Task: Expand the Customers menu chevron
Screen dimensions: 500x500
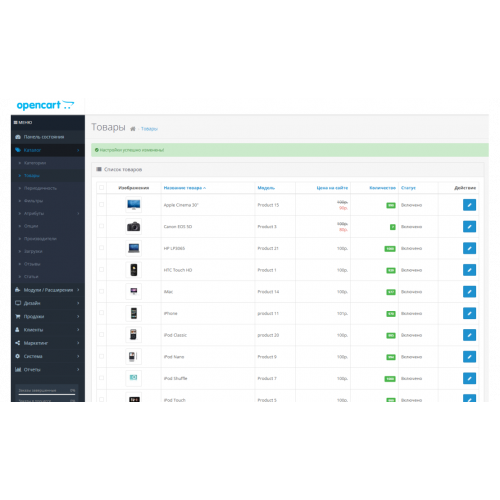Action: coord(78,330)
